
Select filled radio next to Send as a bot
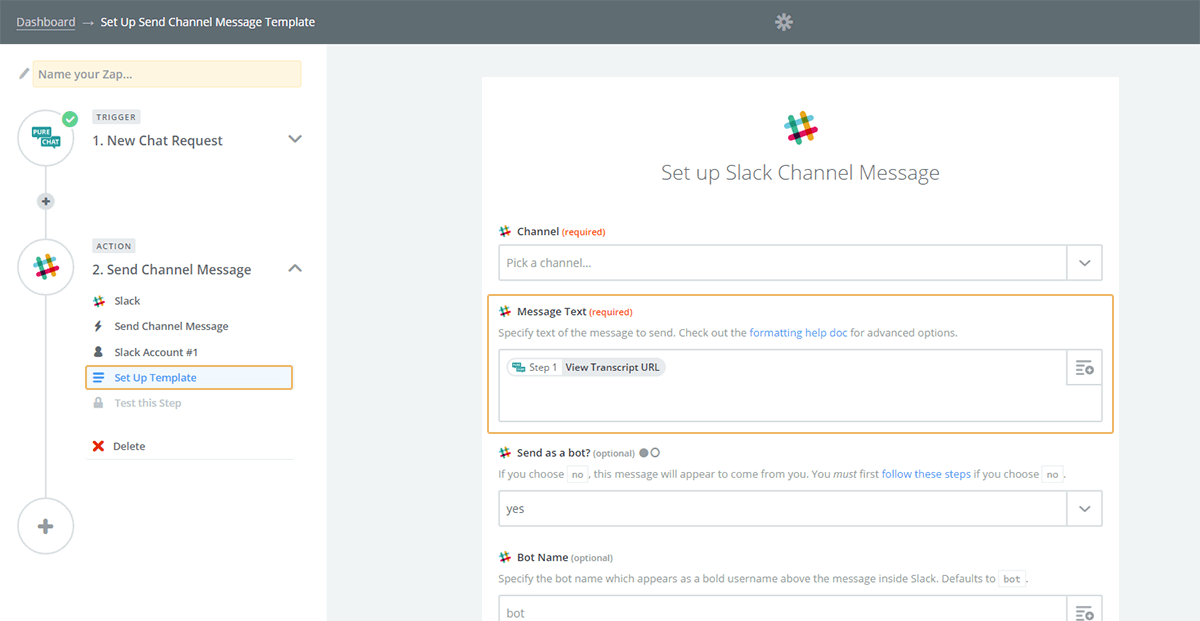[x=644, y=453]
